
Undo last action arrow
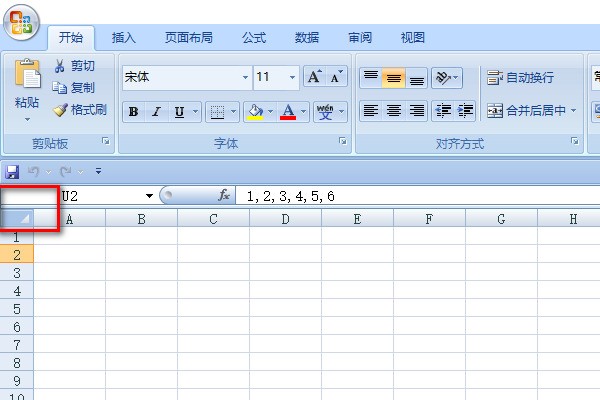(33, 171)
